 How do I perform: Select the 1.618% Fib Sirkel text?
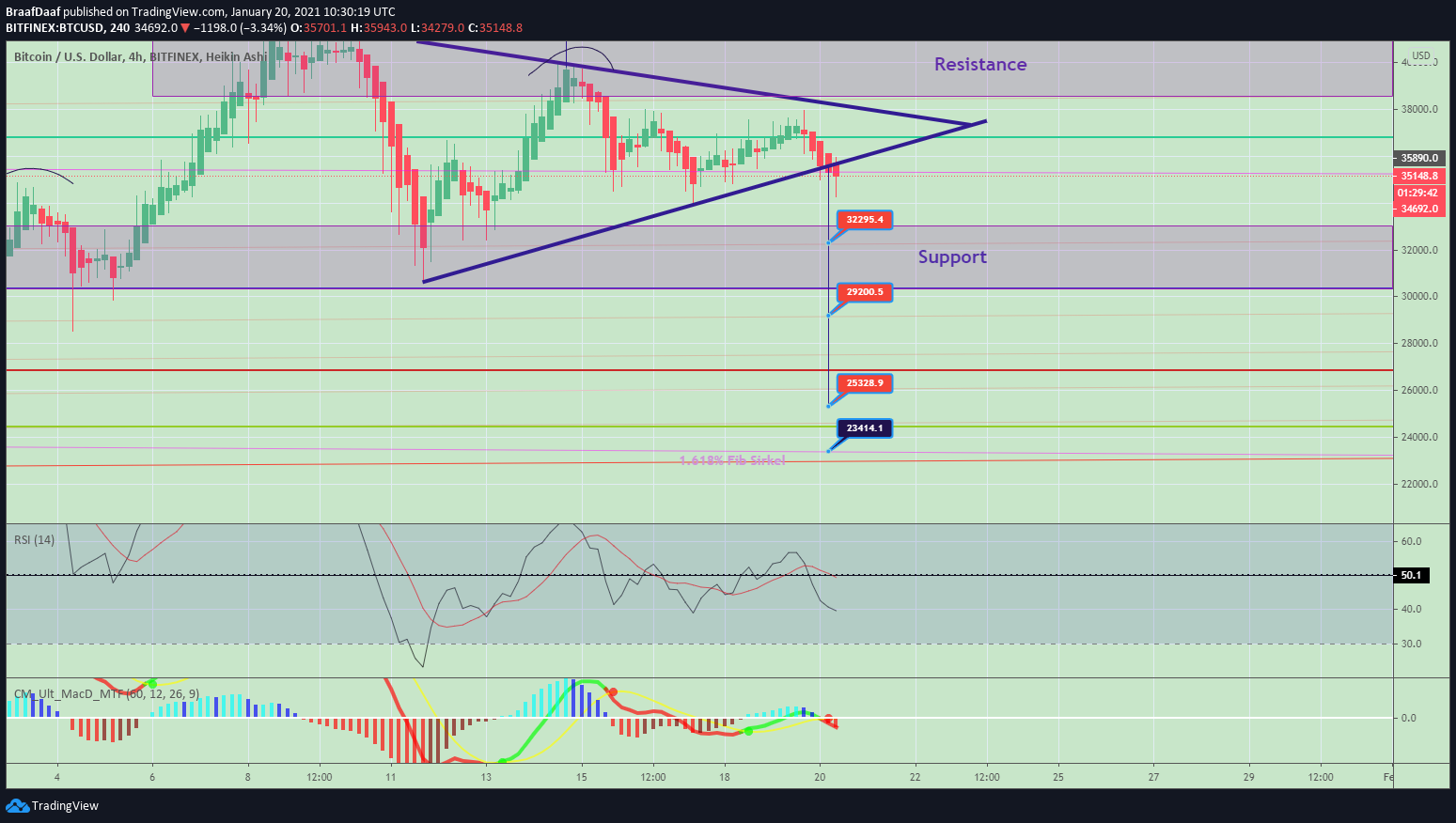click(732, 460)
